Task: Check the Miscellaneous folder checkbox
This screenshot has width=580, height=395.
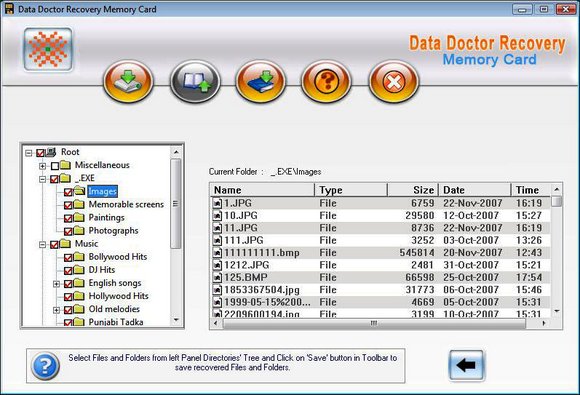Action: pyautogui.click(x=55, y=166)
